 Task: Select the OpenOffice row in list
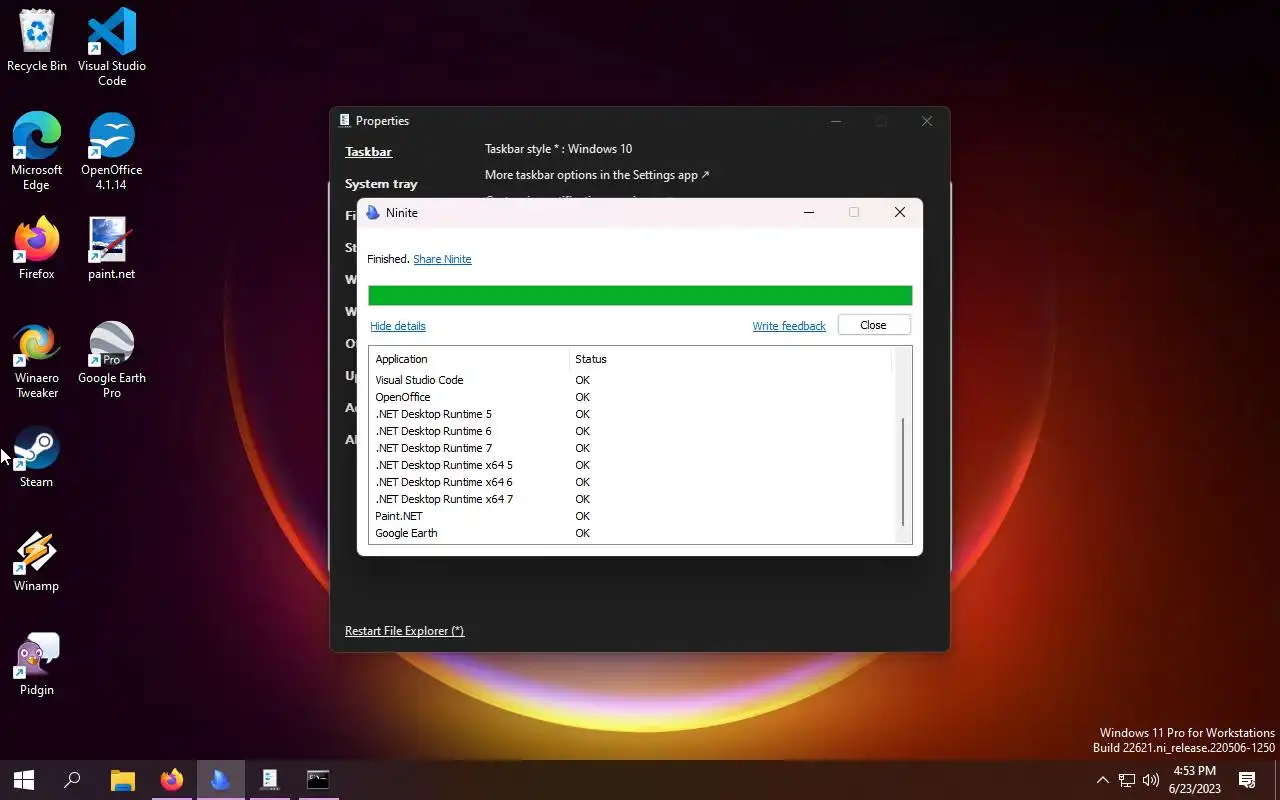point(630,397)
